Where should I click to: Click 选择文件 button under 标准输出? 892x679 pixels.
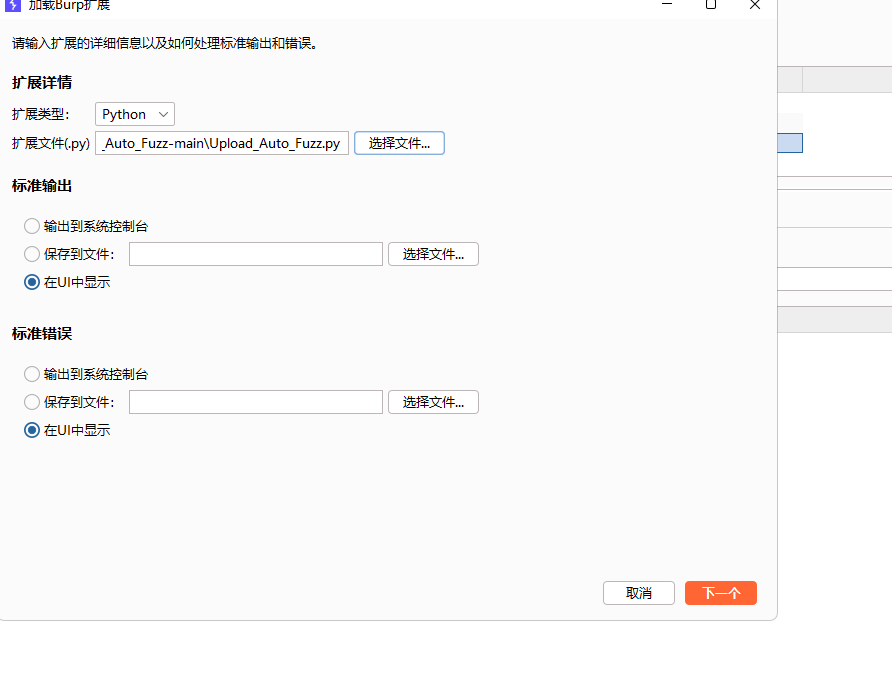[433, 254]
